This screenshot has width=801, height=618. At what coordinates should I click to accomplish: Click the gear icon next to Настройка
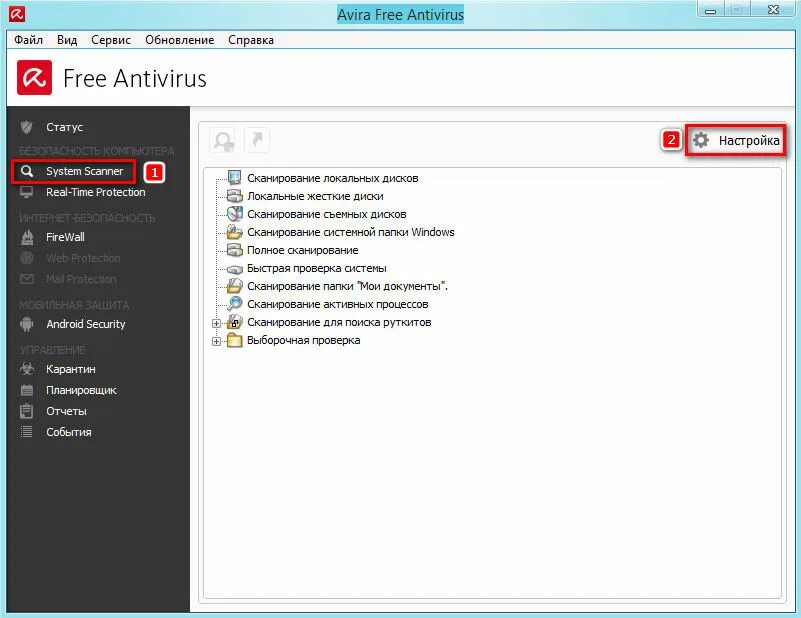(x=701, y=140)
